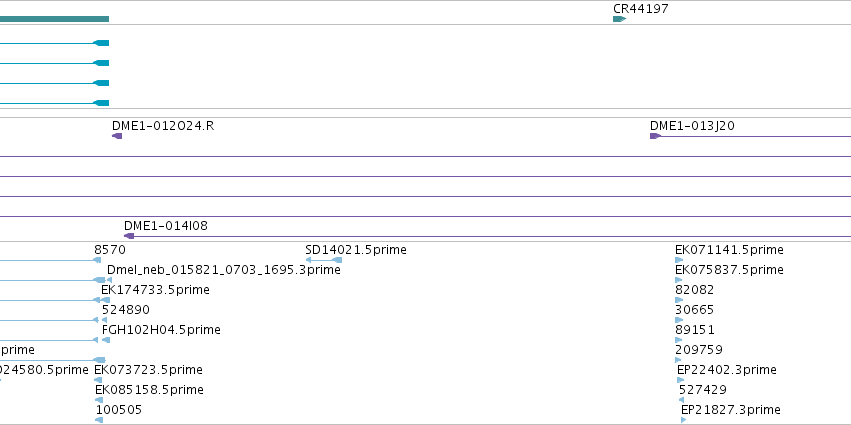Select the 89151 label
The image size is (851, 425).
click(x=695, y=330)
